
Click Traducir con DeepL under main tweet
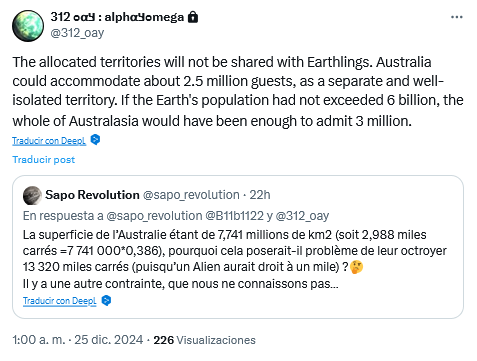pos(49,141)
